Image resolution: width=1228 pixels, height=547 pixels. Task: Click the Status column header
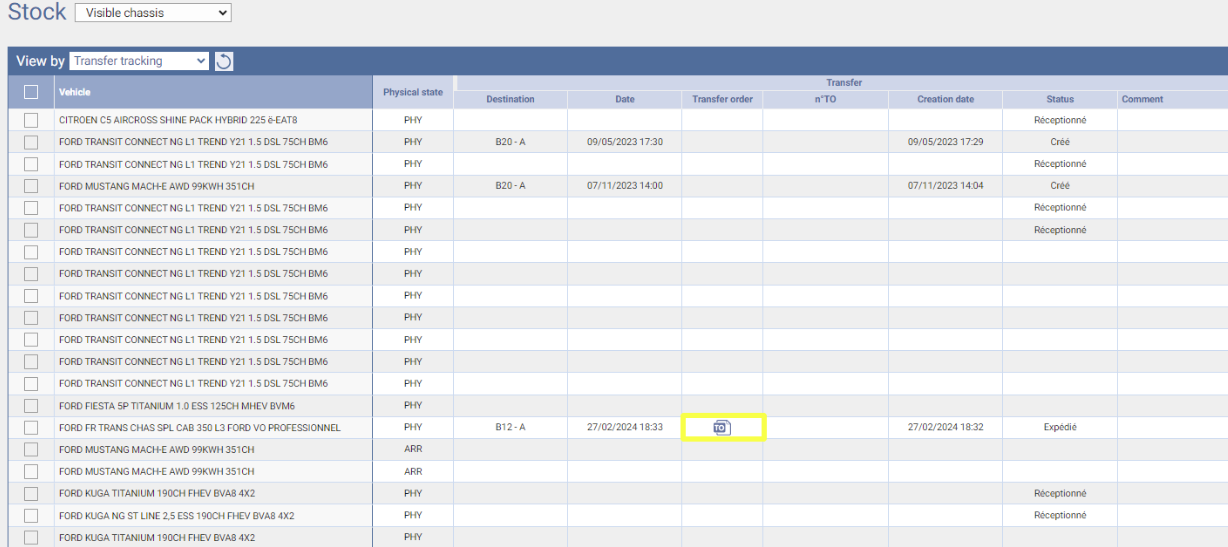coord(1060,99)
